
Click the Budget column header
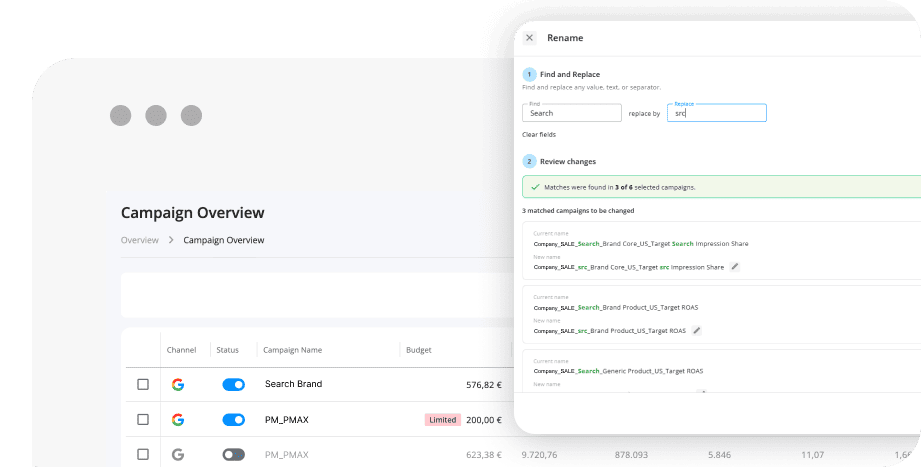[x=418, y=350]
